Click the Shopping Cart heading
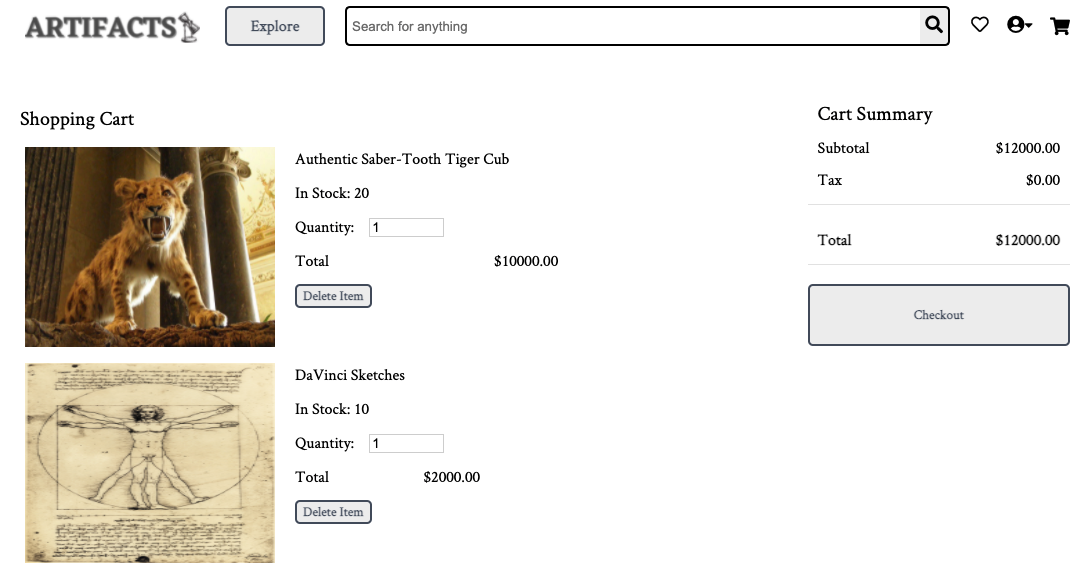Viewport: 1091px width, 573px height. click(x=77, y=119)
